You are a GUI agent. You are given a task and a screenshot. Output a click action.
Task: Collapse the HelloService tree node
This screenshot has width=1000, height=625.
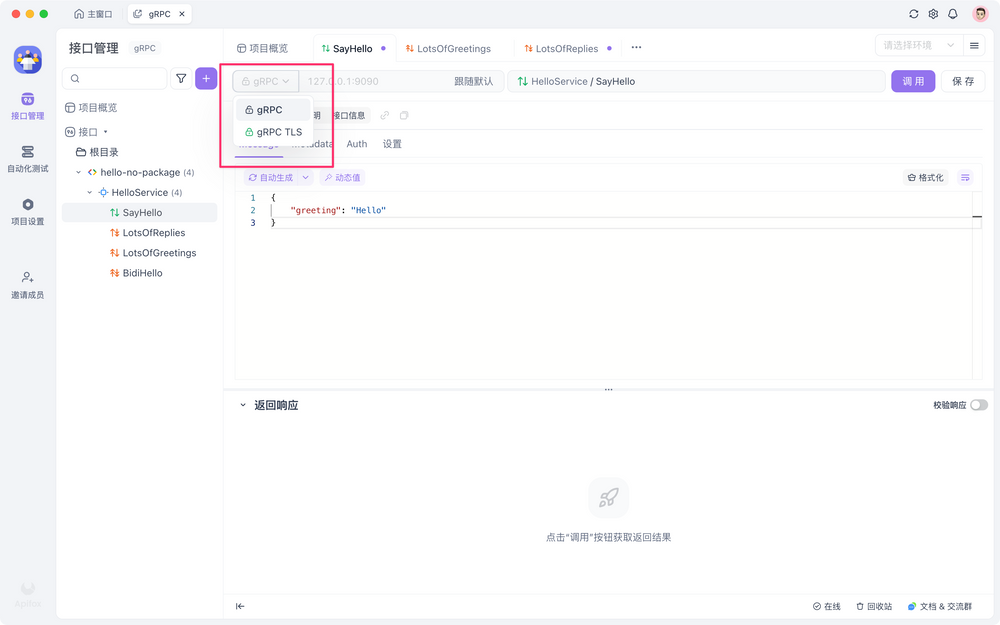click(x=89, y=192)
